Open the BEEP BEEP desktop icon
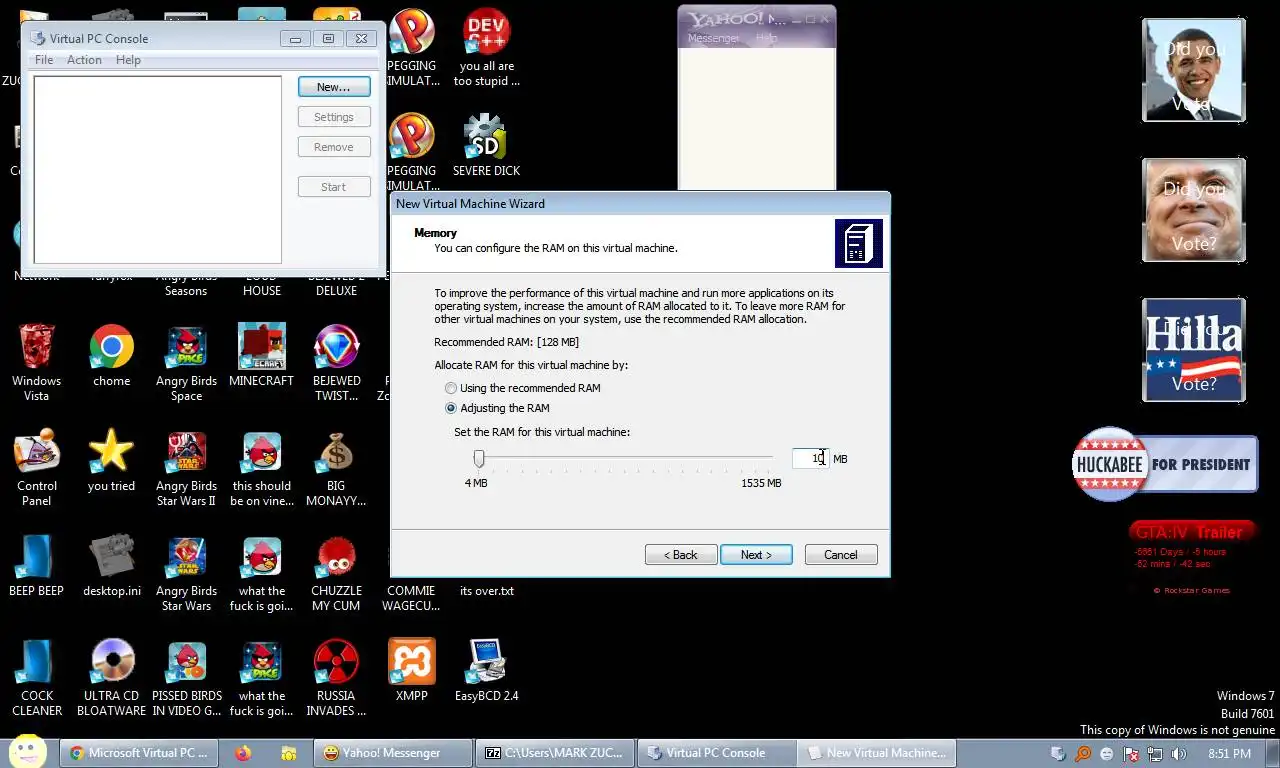Image resolution: width=1280 pixels, height=768 pixels. click(x=36, y=566)
